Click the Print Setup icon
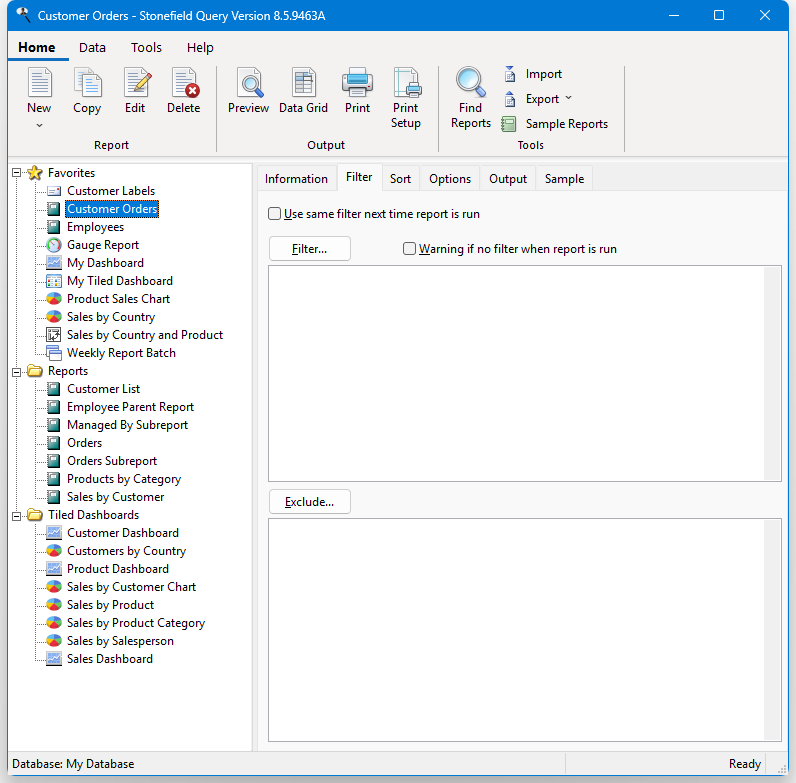This screenshot has height=783, width=796. coord(406,85)
